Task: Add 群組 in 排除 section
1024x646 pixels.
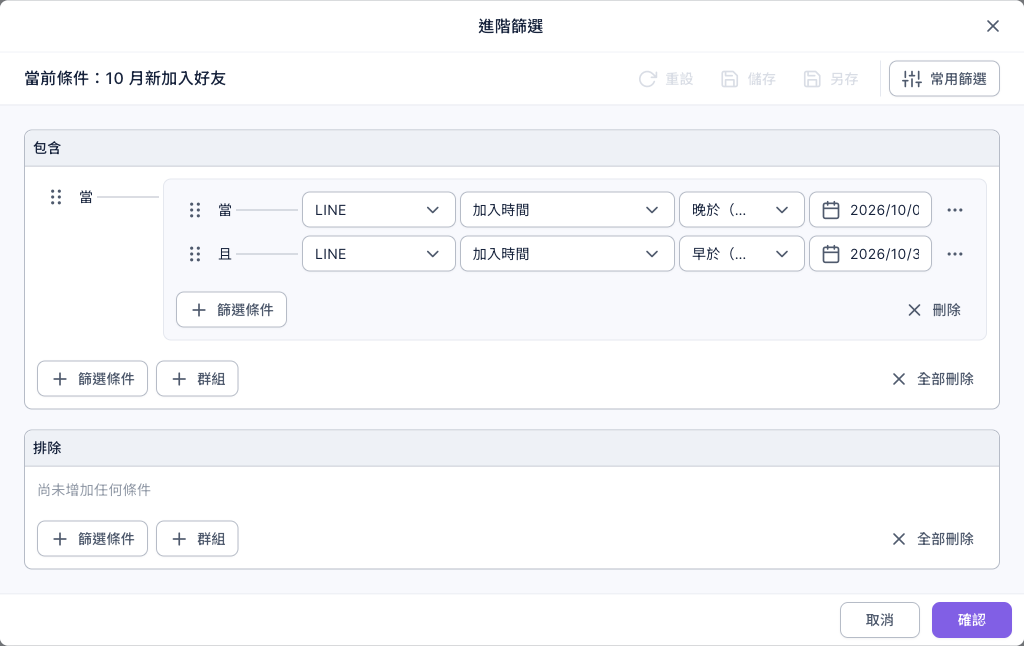Action: click(197, 539)
